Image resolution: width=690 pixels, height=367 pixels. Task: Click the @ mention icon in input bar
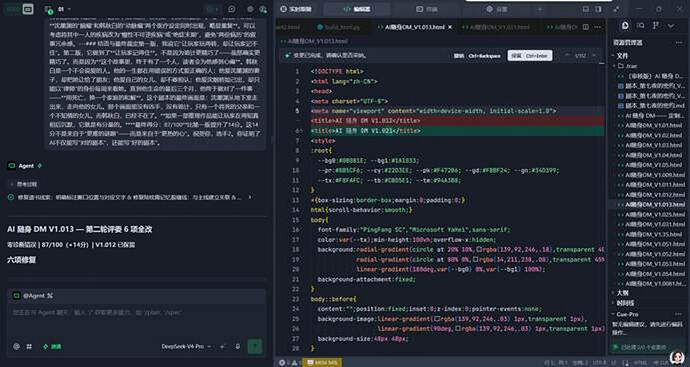[16, 346]
